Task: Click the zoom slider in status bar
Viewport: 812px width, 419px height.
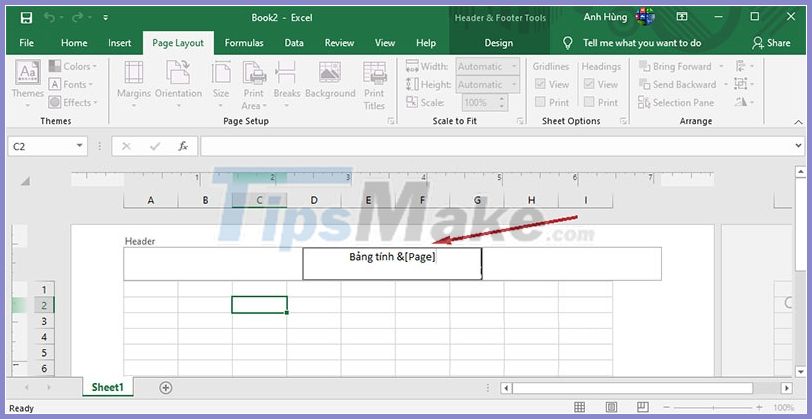Action: tap(713, 408)
